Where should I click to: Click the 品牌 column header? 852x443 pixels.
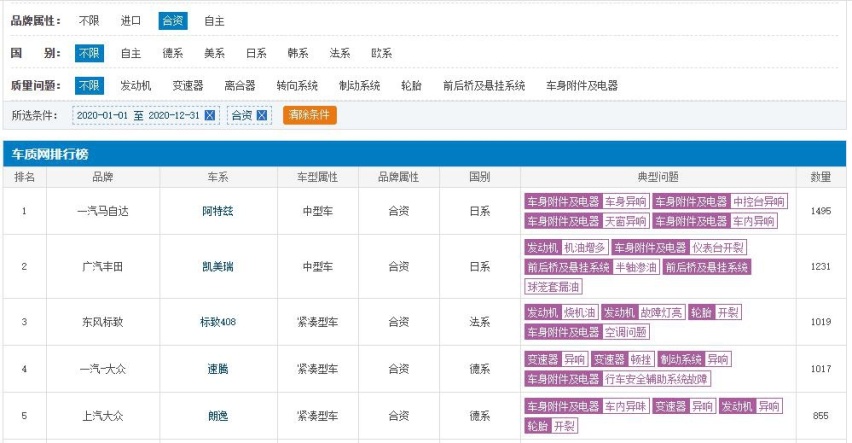point(103,177)
